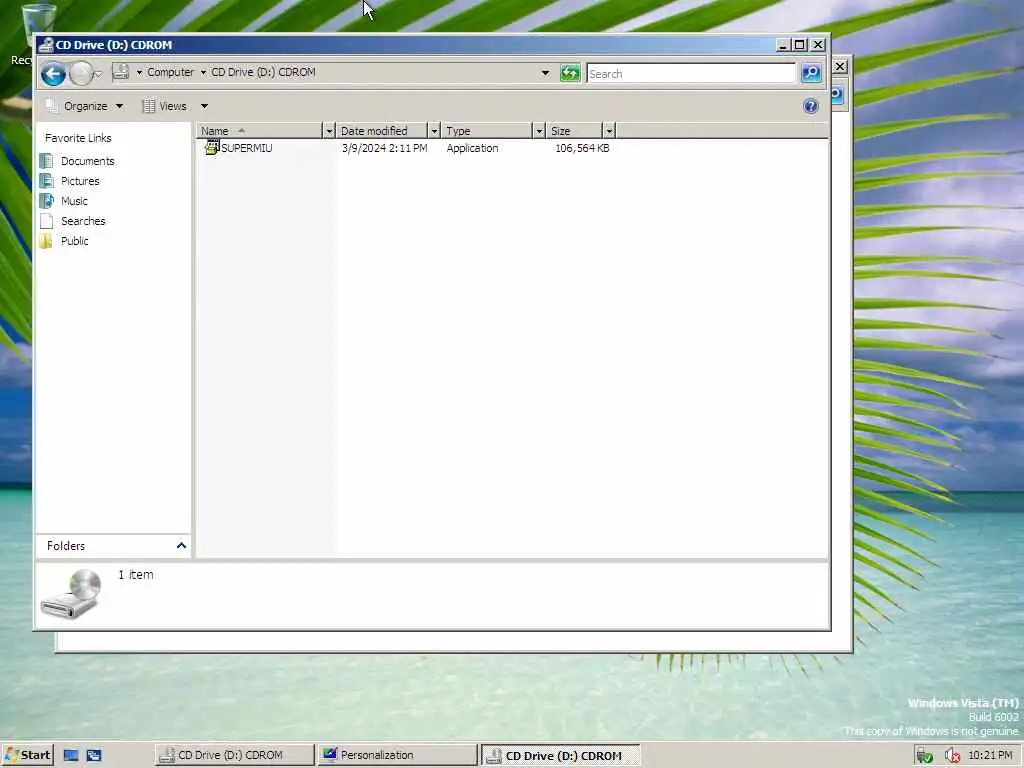Click the Searches icon in sidebar
The height and width of the screenshot is (768, 1024).
46,221
